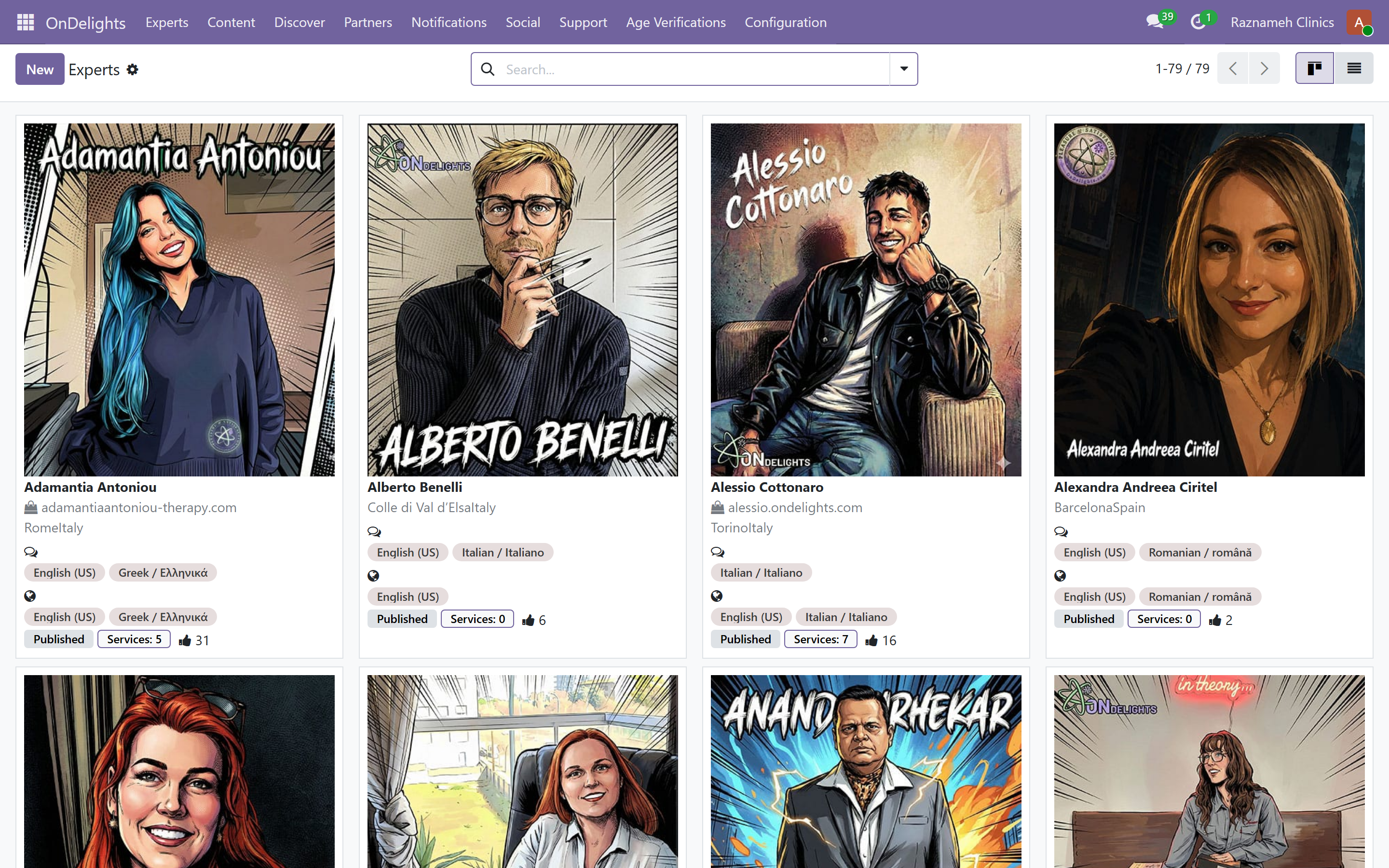Click thumbs-up icon on Alberto Benelli card
This screenshot has height=868, width=1389.
pyautogui.click(x=528, y=620)
